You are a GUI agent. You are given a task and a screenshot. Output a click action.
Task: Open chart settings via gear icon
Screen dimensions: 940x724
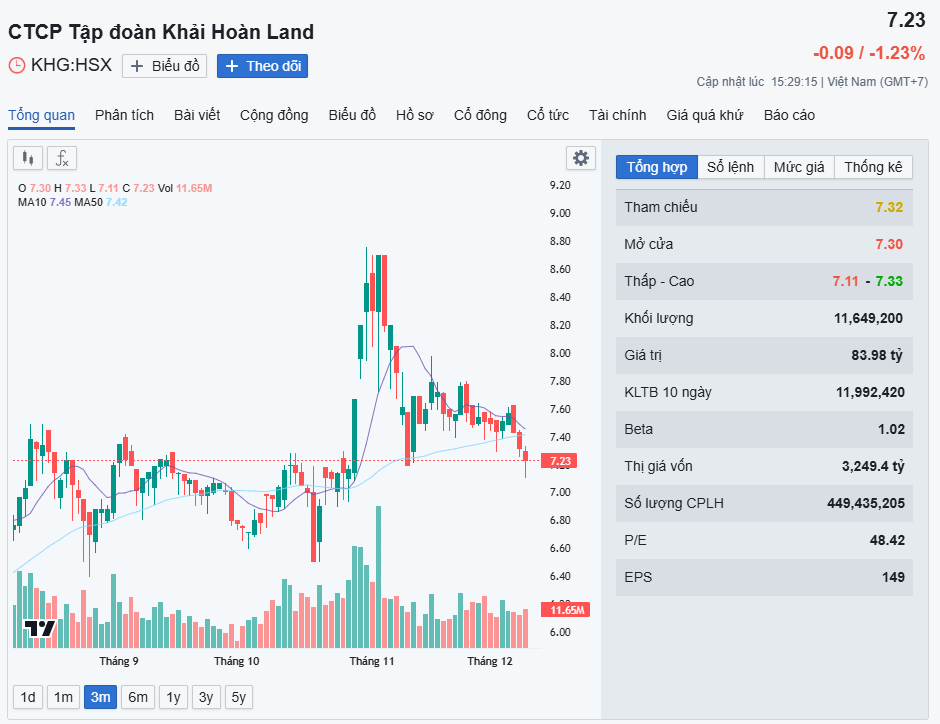(581, 158)
